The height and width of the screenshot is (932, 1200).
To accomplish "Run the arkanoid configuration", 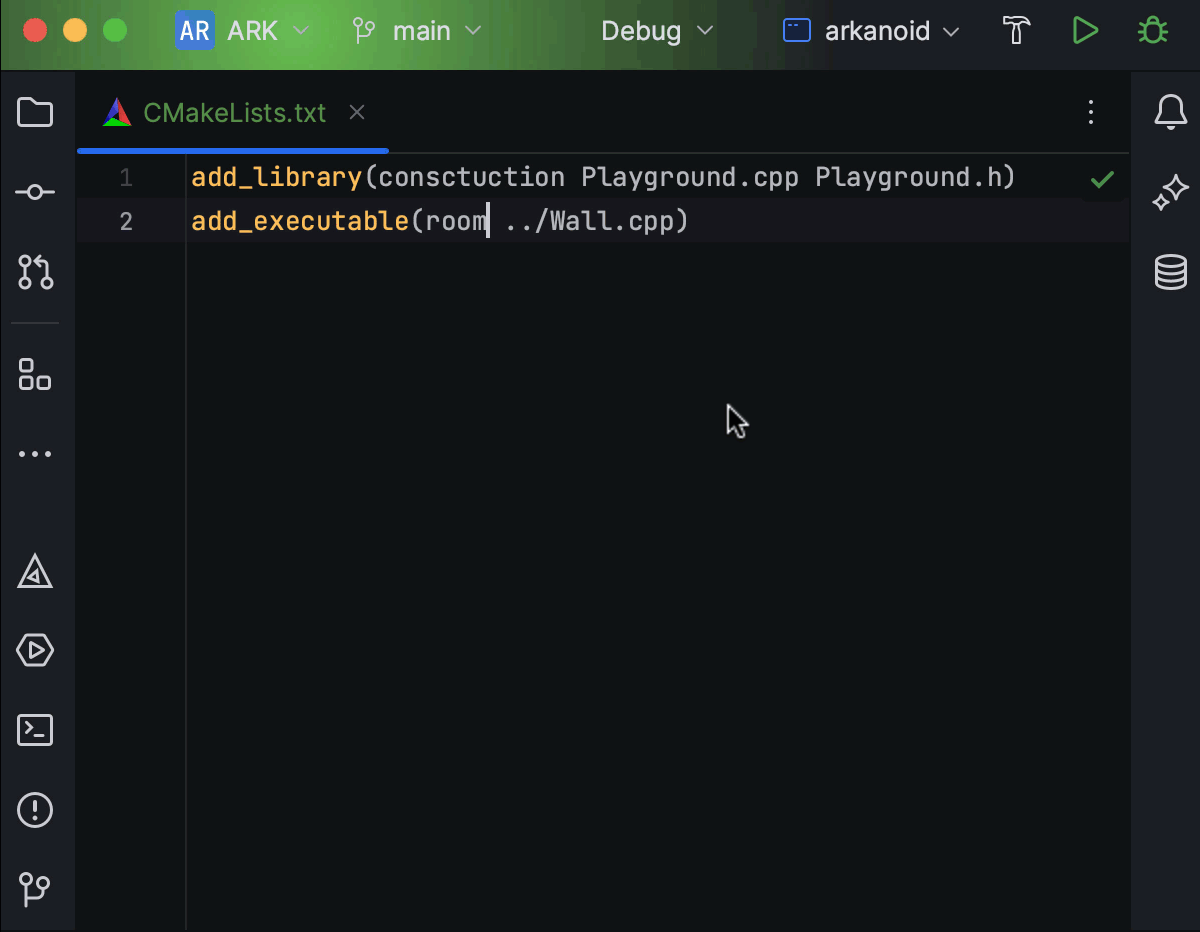I will pos(1085,31).
